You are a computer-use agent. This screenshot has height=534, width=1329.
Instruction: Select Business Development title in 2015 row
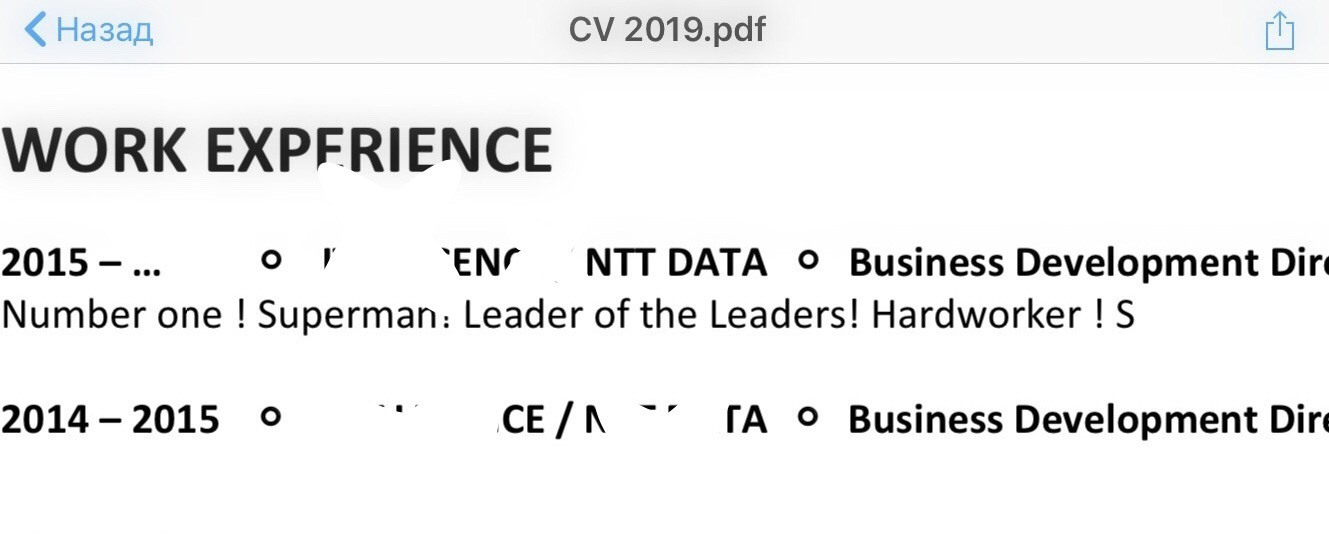tap(1088, 263)
